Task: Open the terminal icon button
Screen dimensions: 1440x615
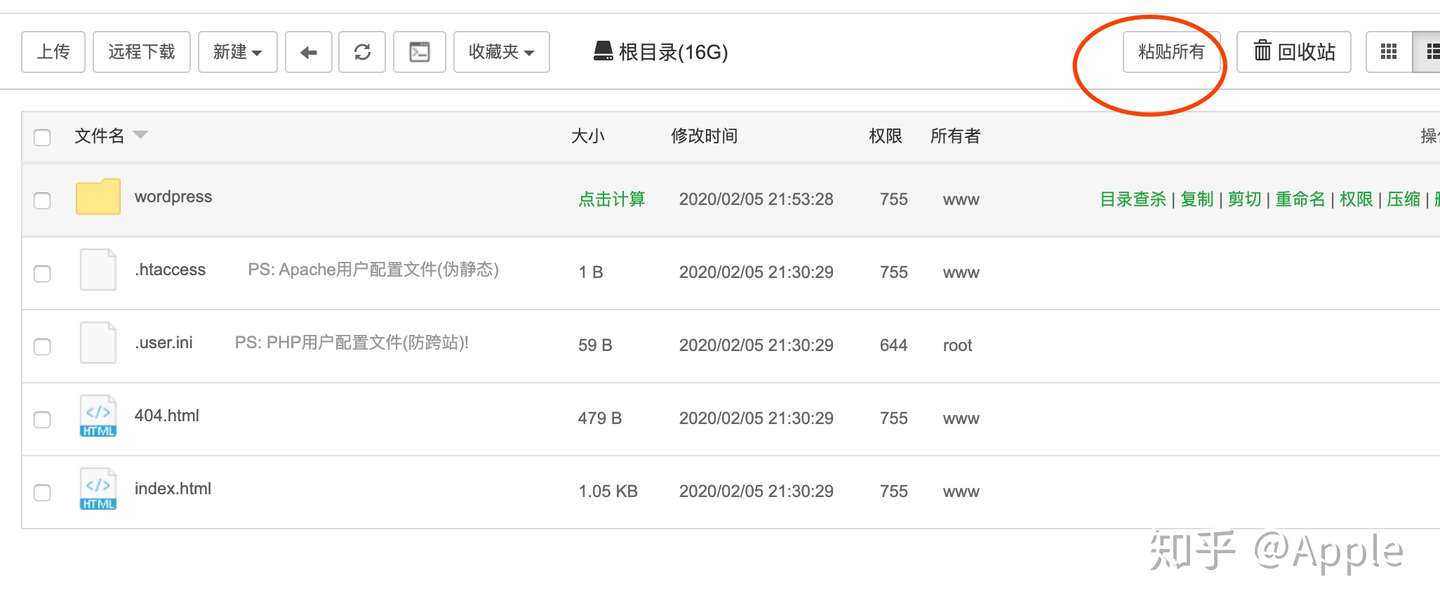Action: tap(420, 52)
